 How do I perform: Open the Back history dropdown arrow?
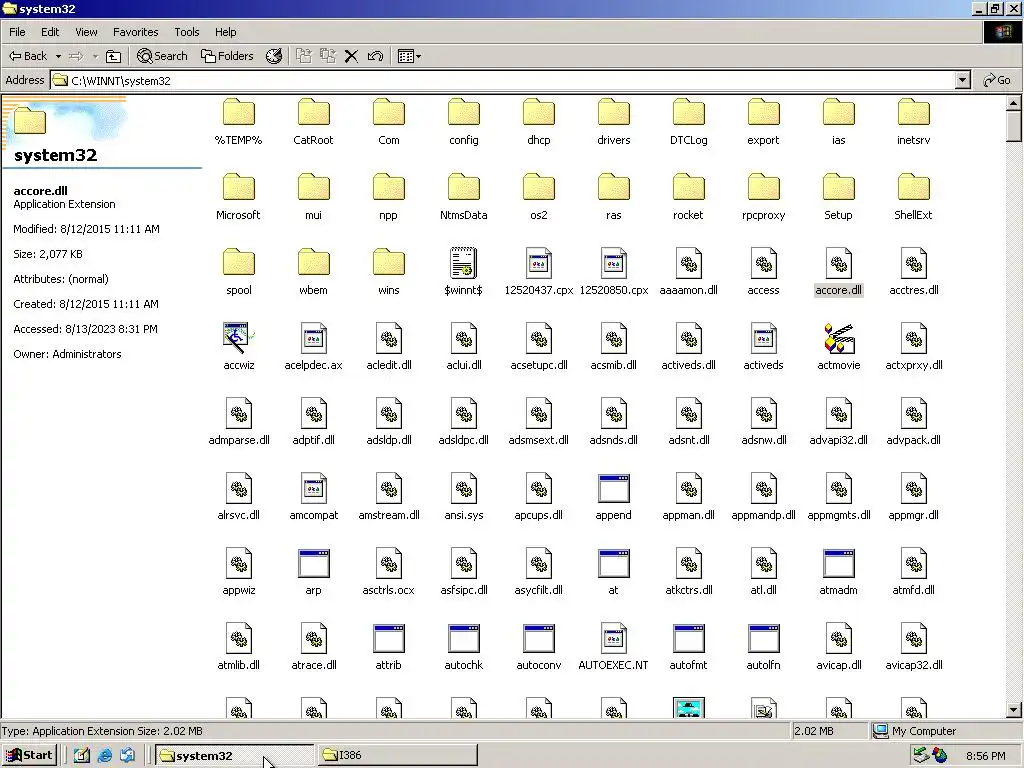(x=58, y=56)
